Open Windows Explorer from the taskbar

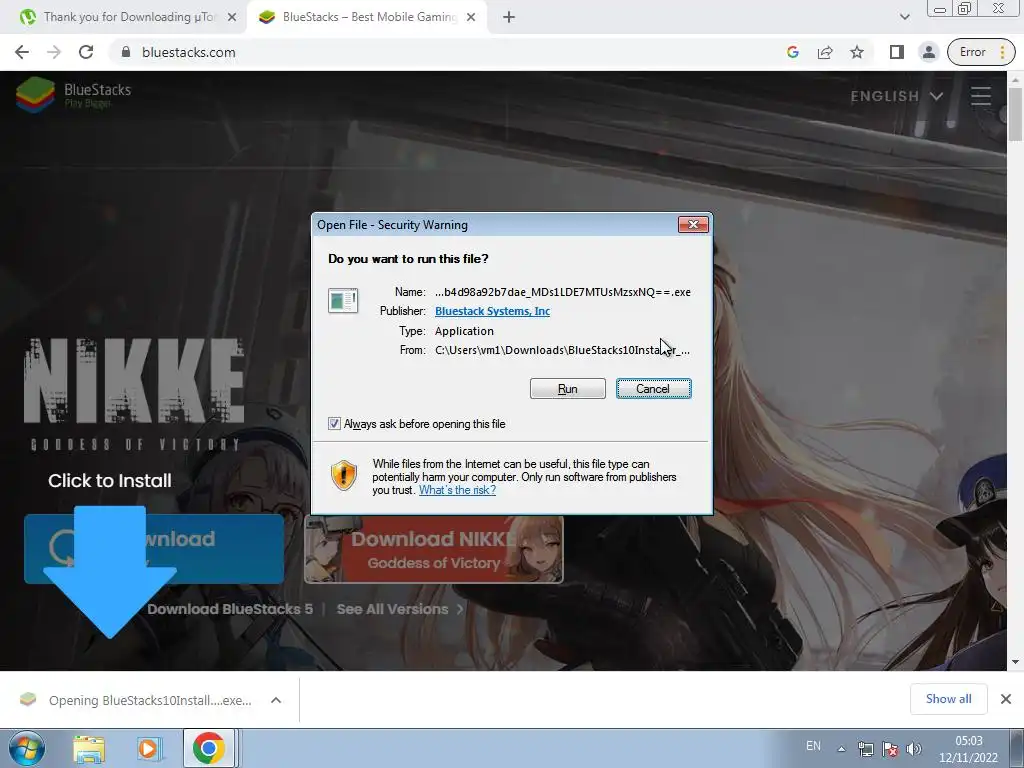click(89, 748)
